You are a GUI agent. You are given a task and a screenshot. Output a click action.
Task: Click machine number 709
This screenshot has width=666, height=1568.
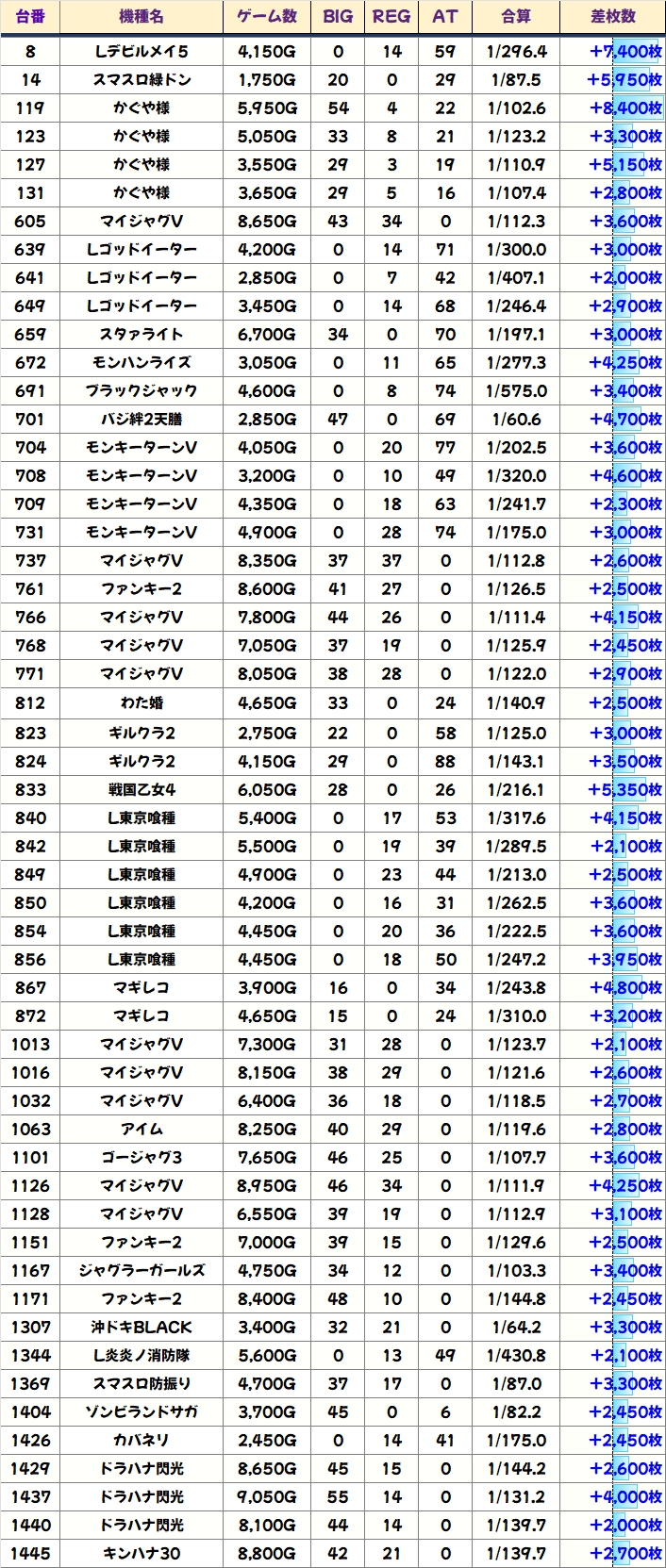[x=30, y=503]
